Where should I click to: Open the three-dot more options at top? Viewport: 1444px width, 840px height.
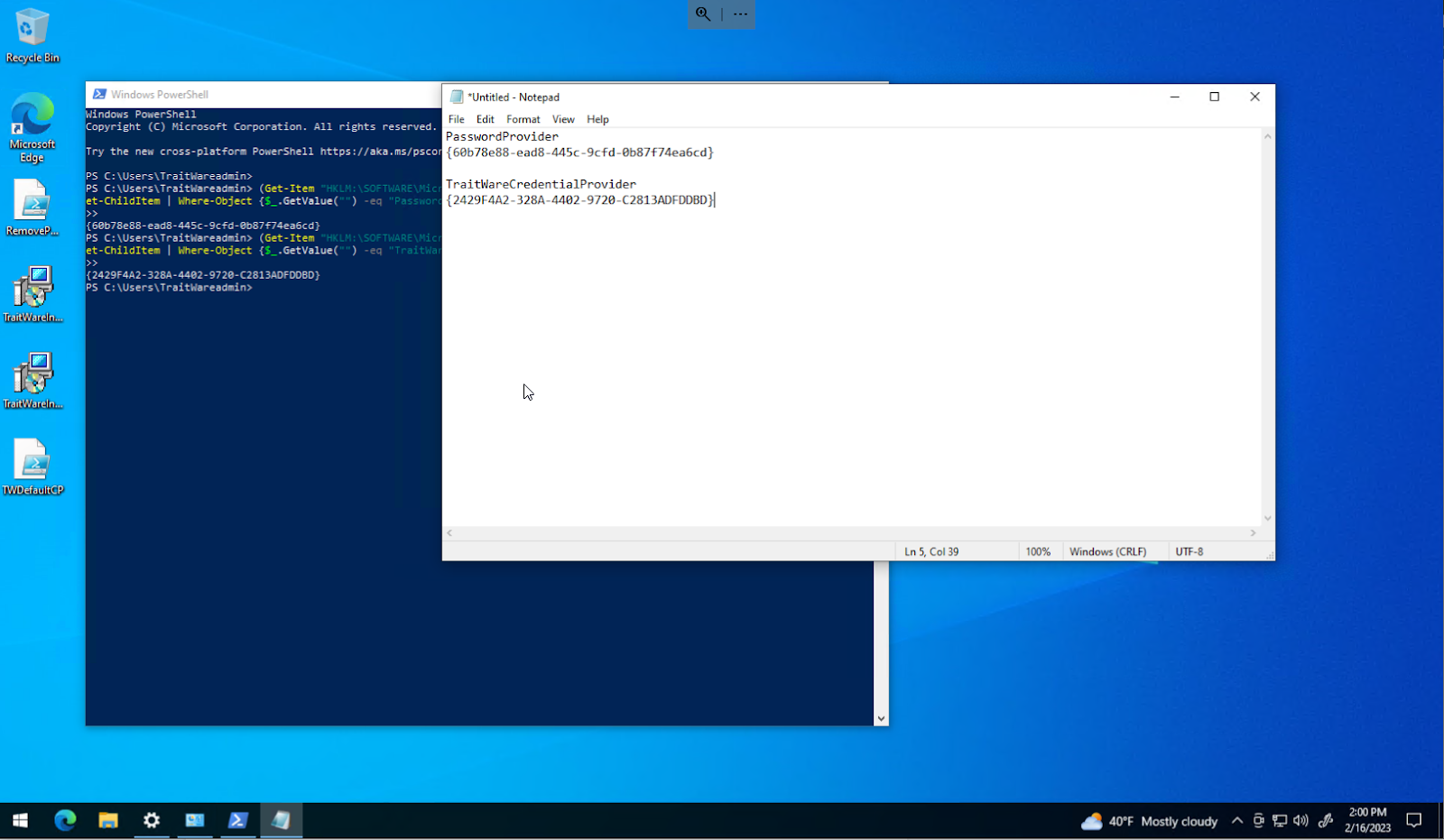[740, 14]
